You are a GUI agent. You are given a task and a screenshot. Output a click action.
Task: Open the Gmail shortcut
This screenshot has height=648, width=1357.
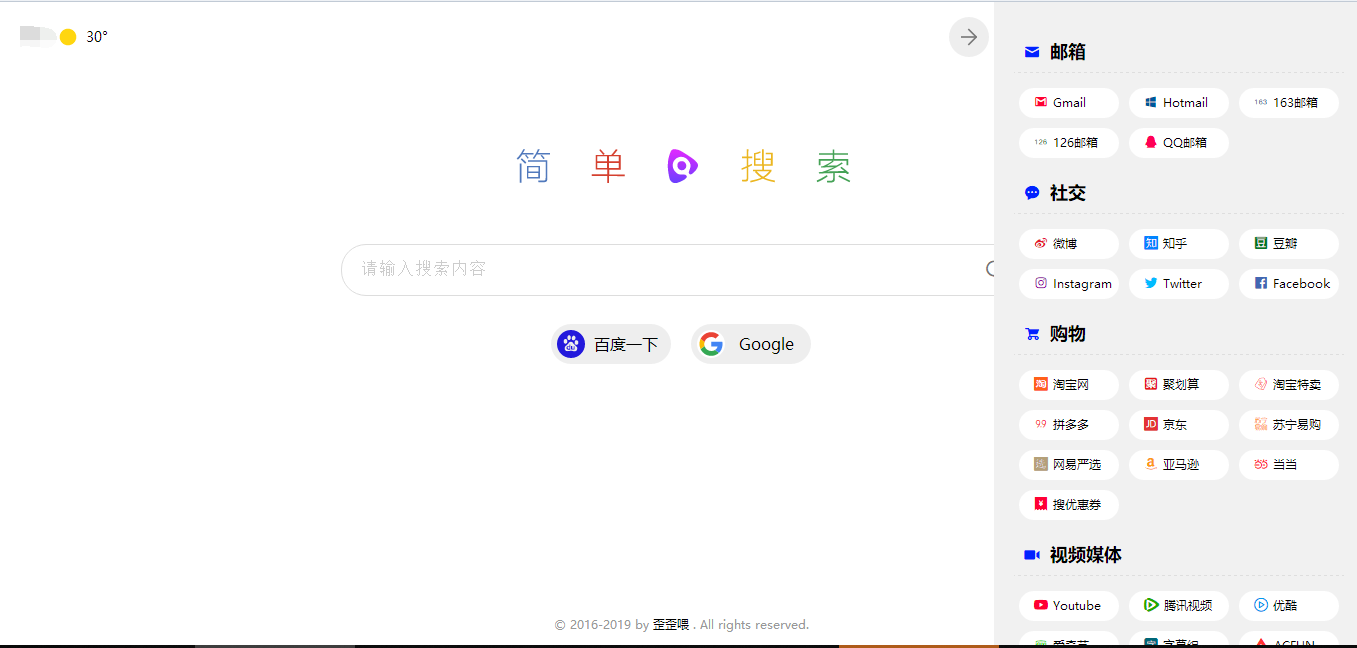click(x=1069, y=103)
